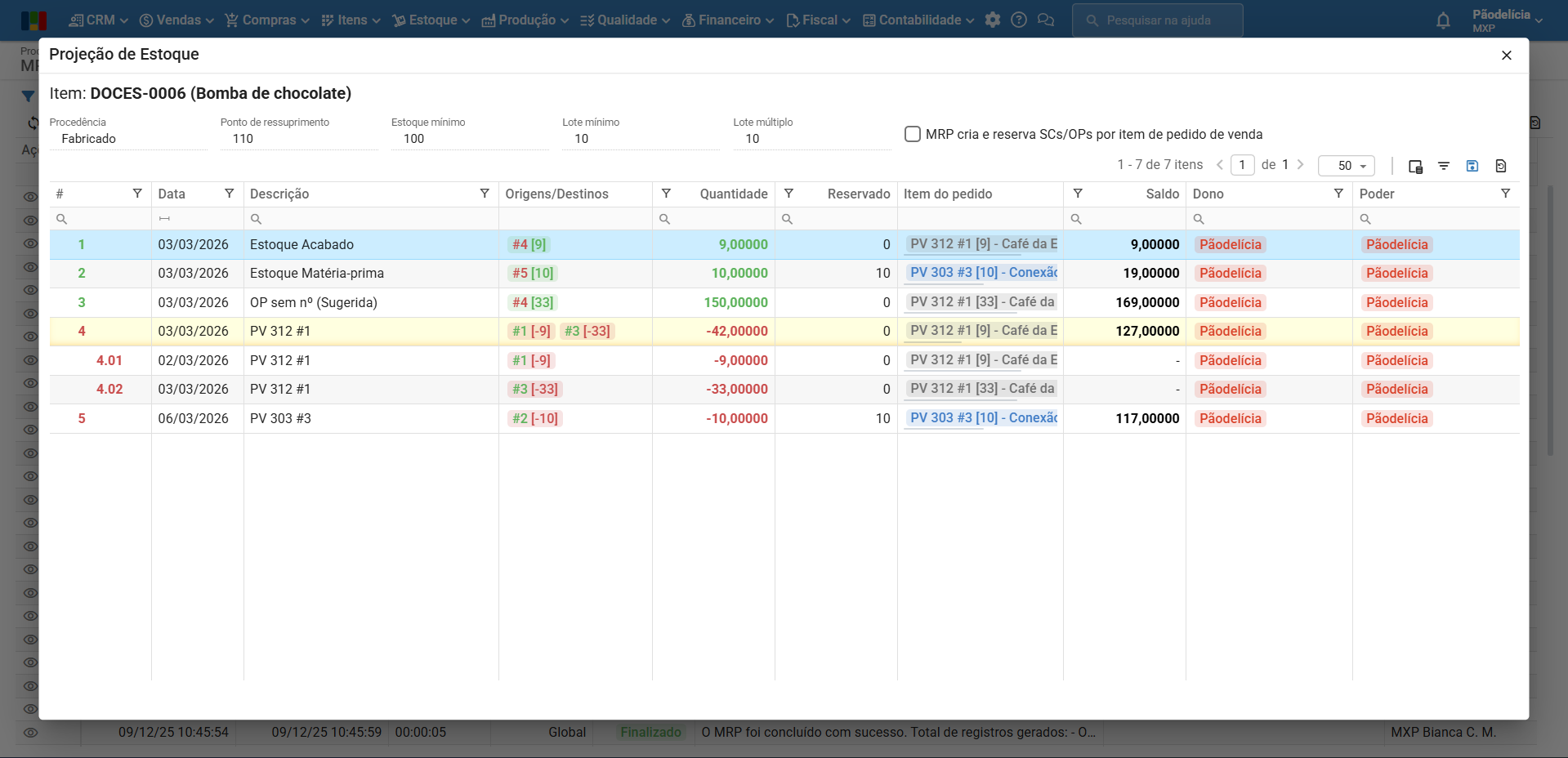Screen dimensions: 1568x758
Task: Click the Pãodelícia Dono tag in row 1
Action: point(1231,244)
